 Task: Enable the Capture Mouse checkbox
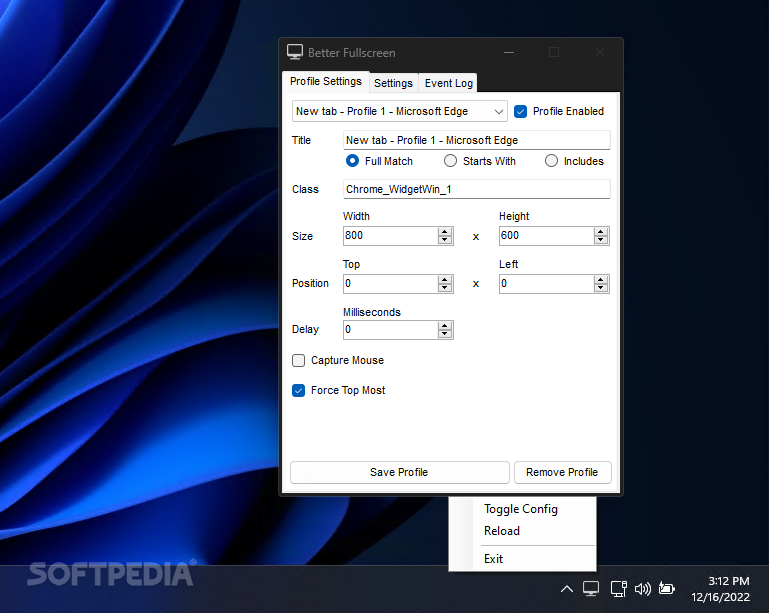[298, 360]
